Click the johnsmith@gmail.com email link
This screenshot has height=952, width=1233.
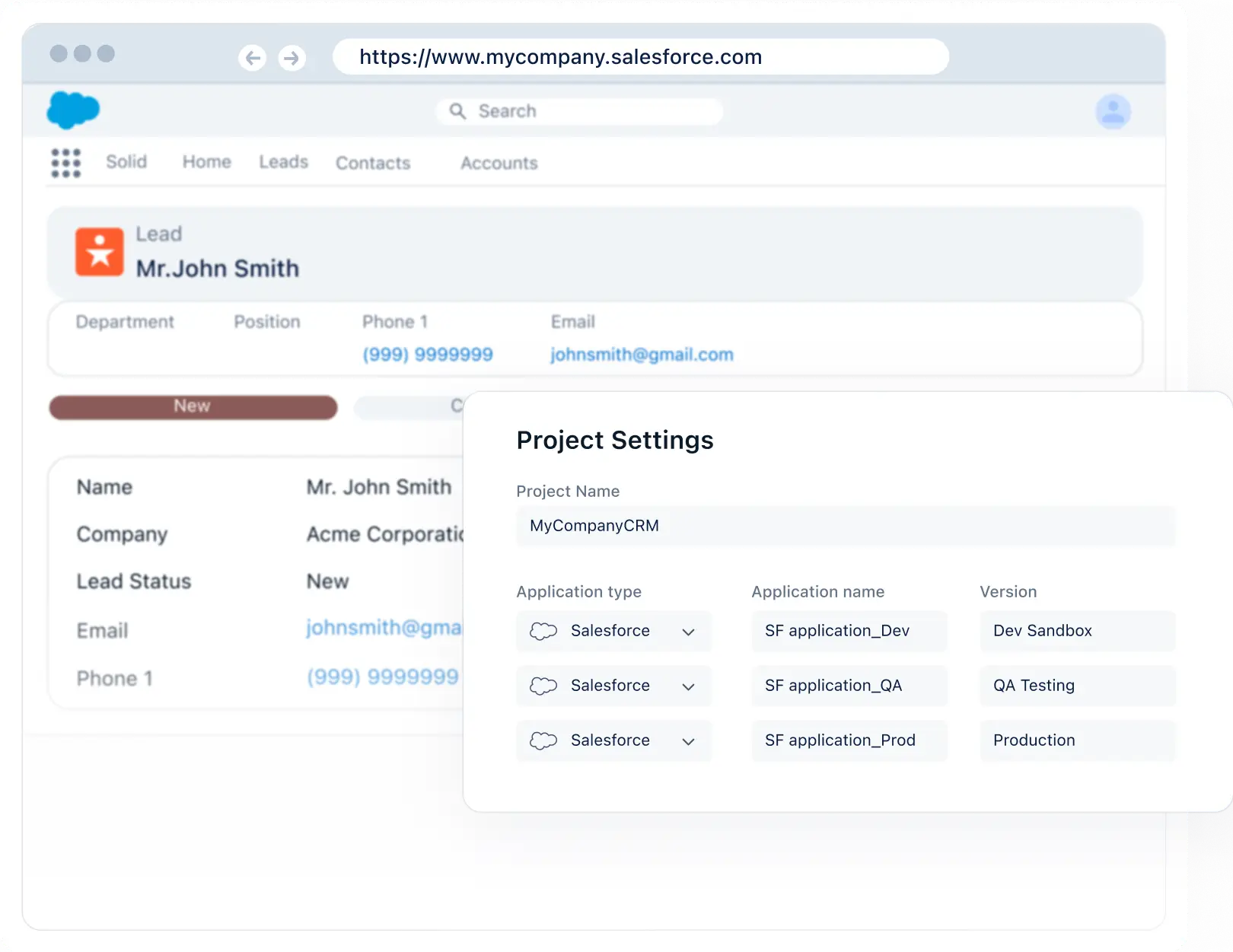[x=642, y=354]
